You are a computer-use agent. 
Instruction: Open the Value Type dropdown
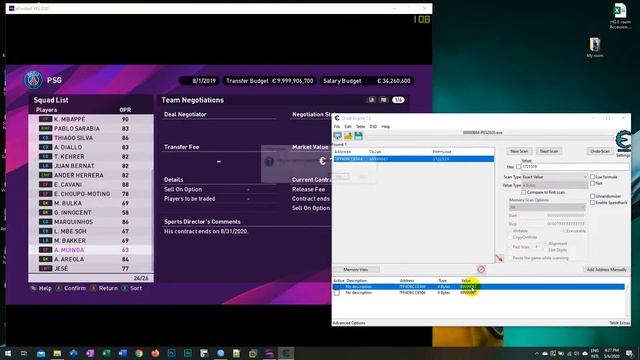pos(555,185)
